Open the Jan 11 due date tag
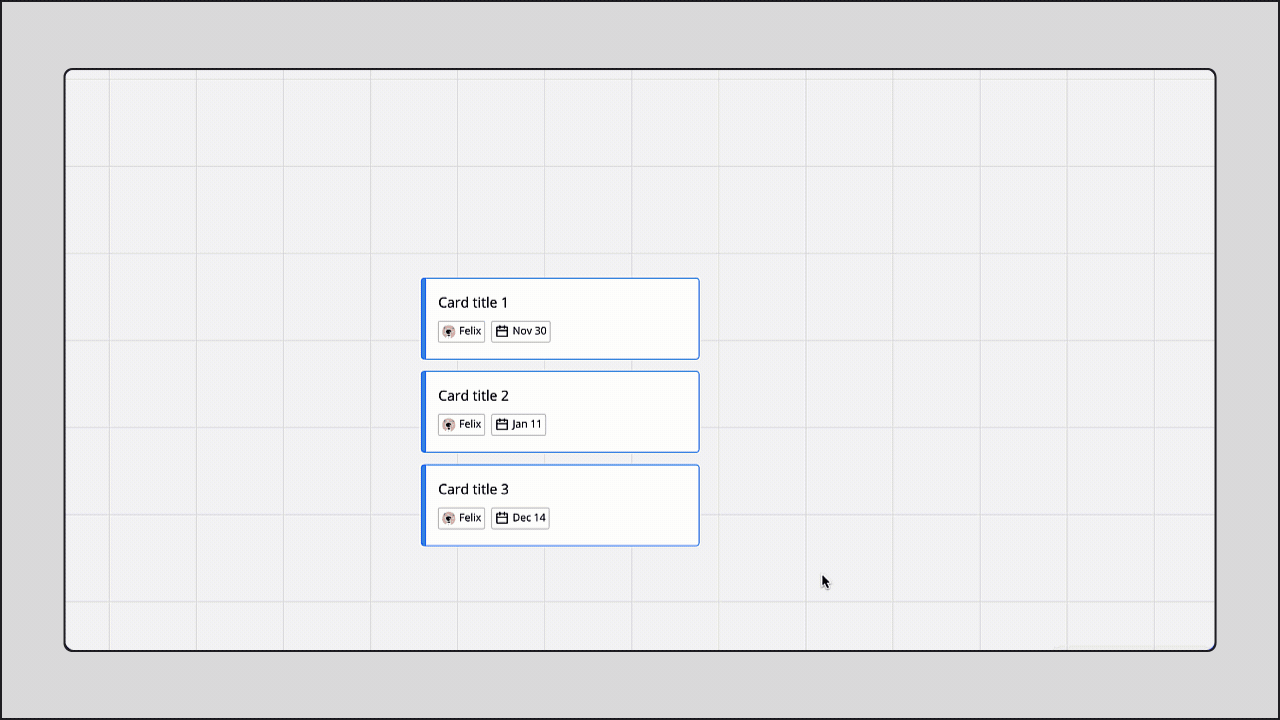Viewport: 1280px width, 720px height. [x=519, y=424]
